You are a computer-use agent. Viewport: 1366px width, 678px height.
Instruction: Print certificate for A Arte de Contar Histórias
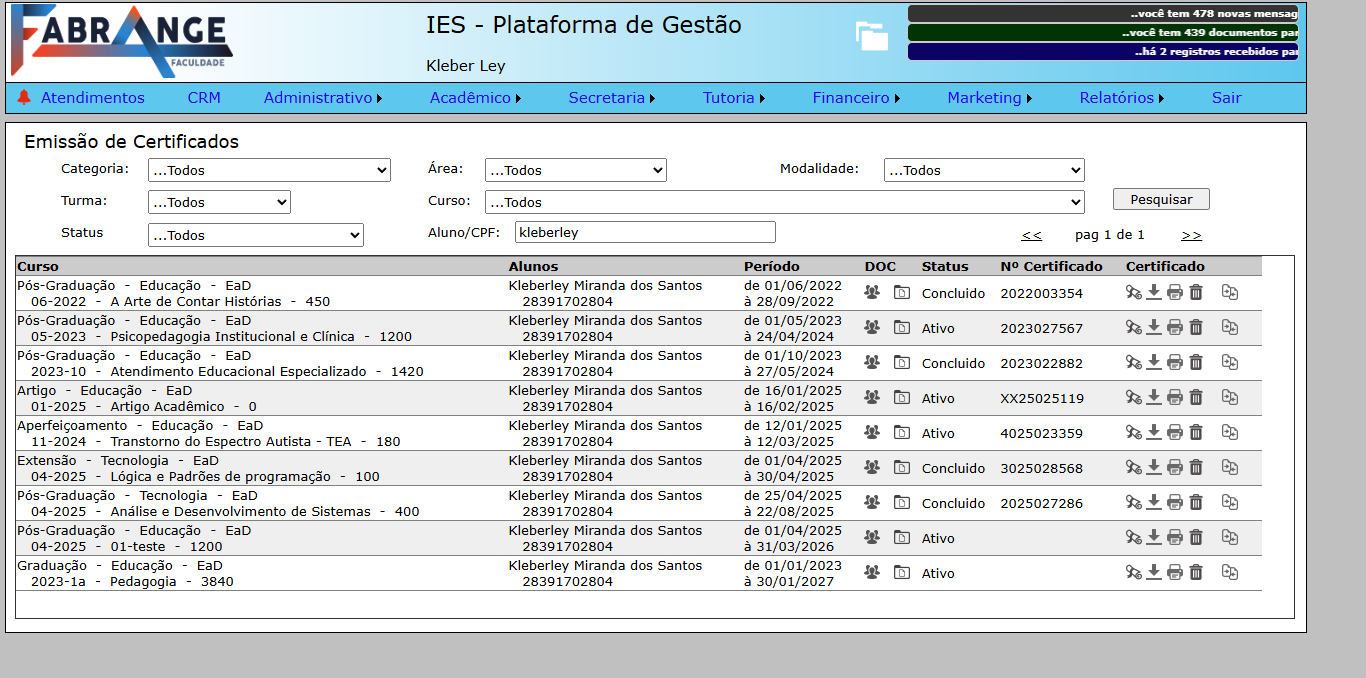[1175, 293]
